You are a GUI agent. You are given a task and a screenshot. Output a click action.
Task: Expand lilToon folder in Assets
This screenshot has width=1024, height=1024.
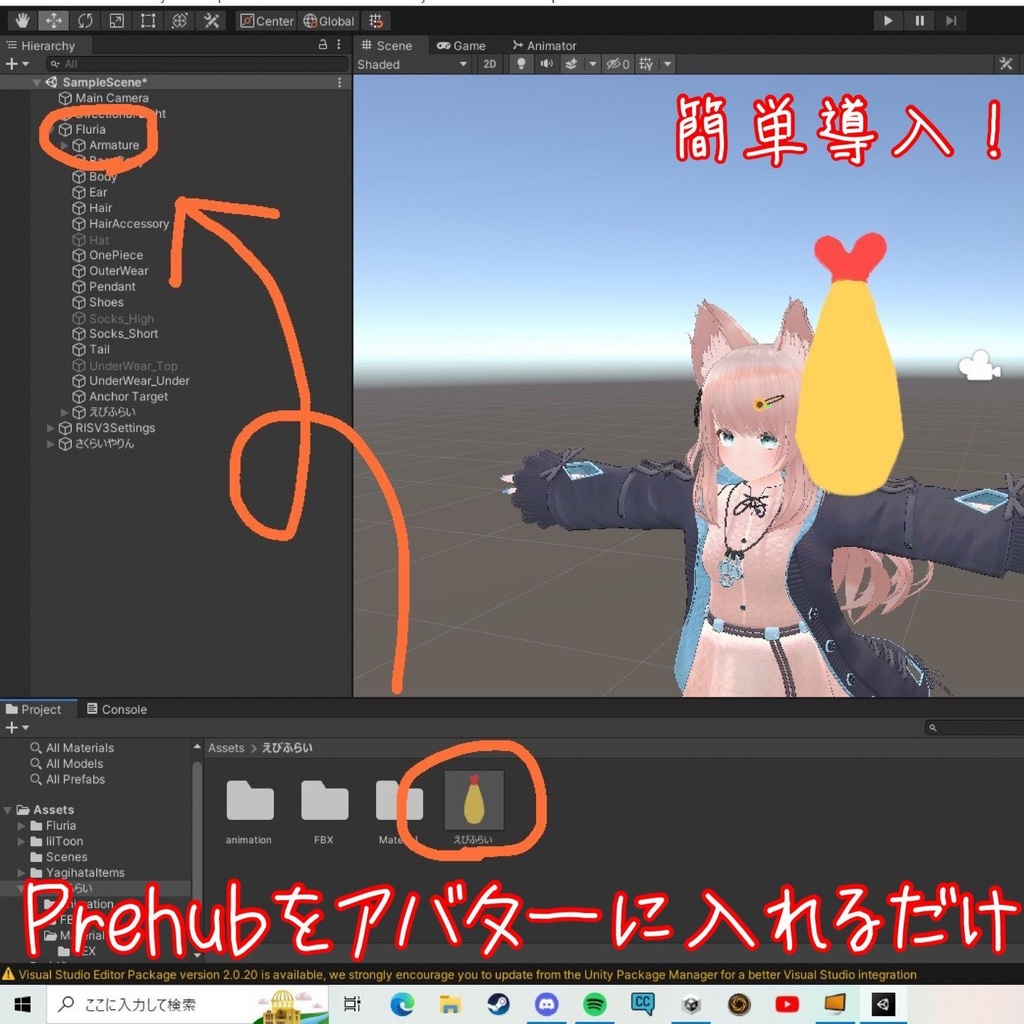pyautogui.click(x=22, y=841)
